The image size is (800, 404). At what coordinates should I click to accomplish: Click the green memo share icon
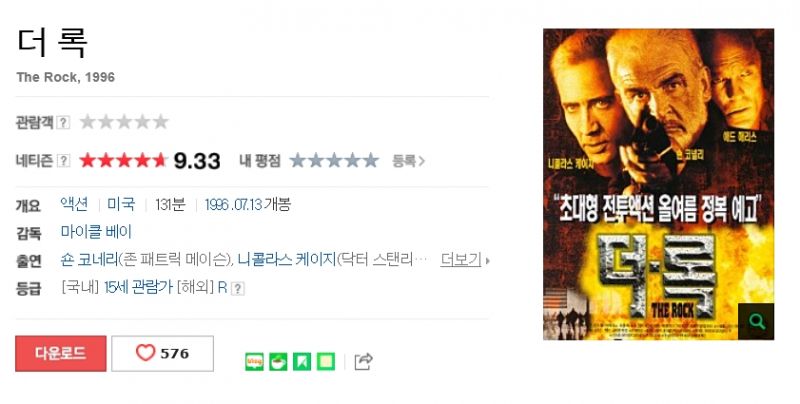tap(326, 362)
